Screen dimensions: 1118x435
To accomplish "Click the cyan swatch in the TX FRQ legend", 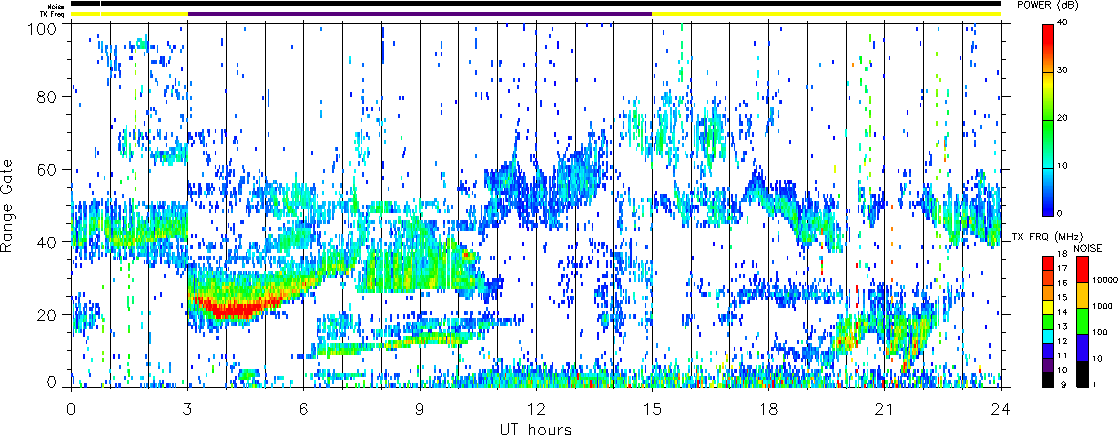I will [x=1048, y=337].
